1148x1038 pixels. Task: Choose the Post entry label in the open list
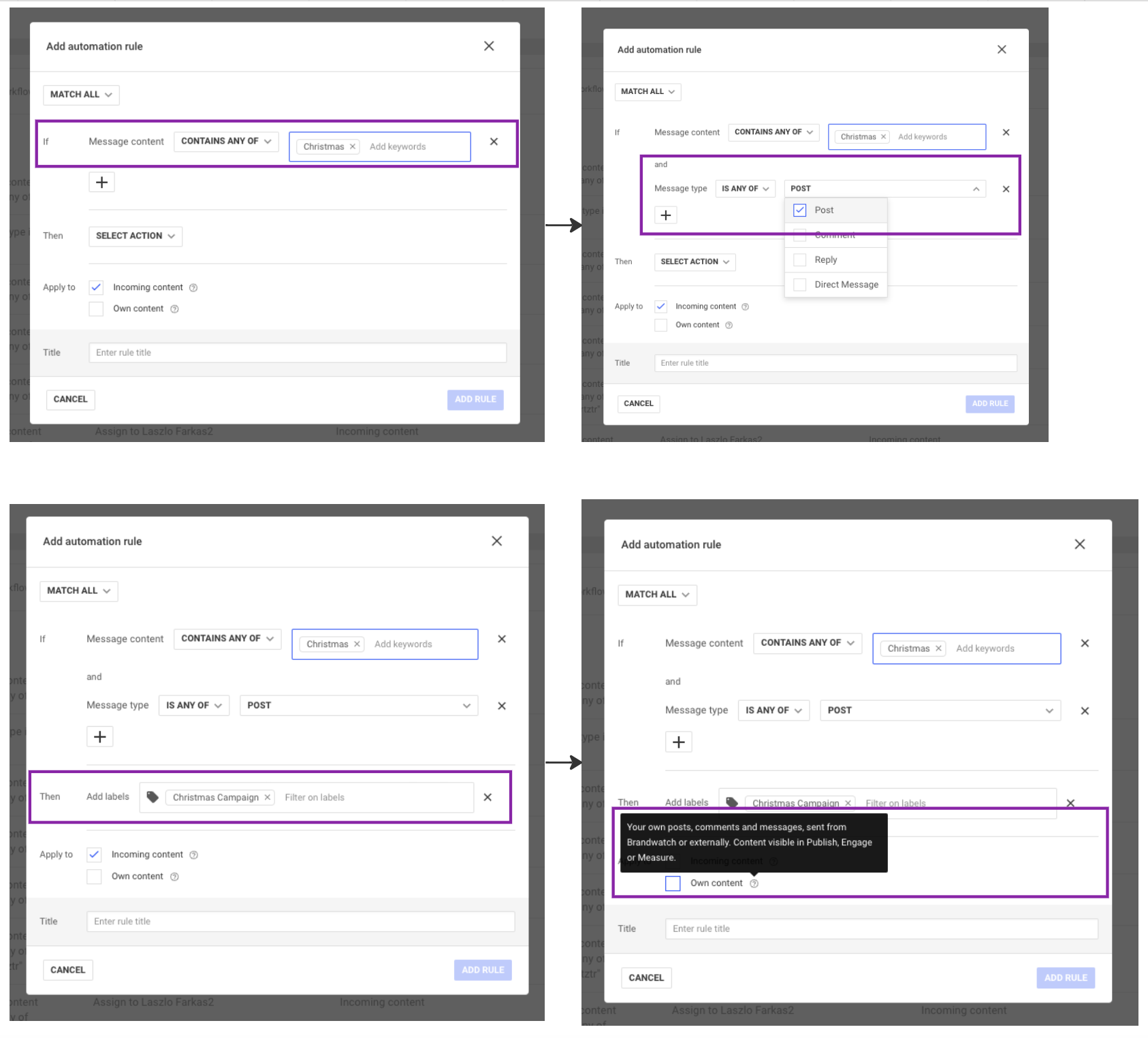(x=824, y=210)
